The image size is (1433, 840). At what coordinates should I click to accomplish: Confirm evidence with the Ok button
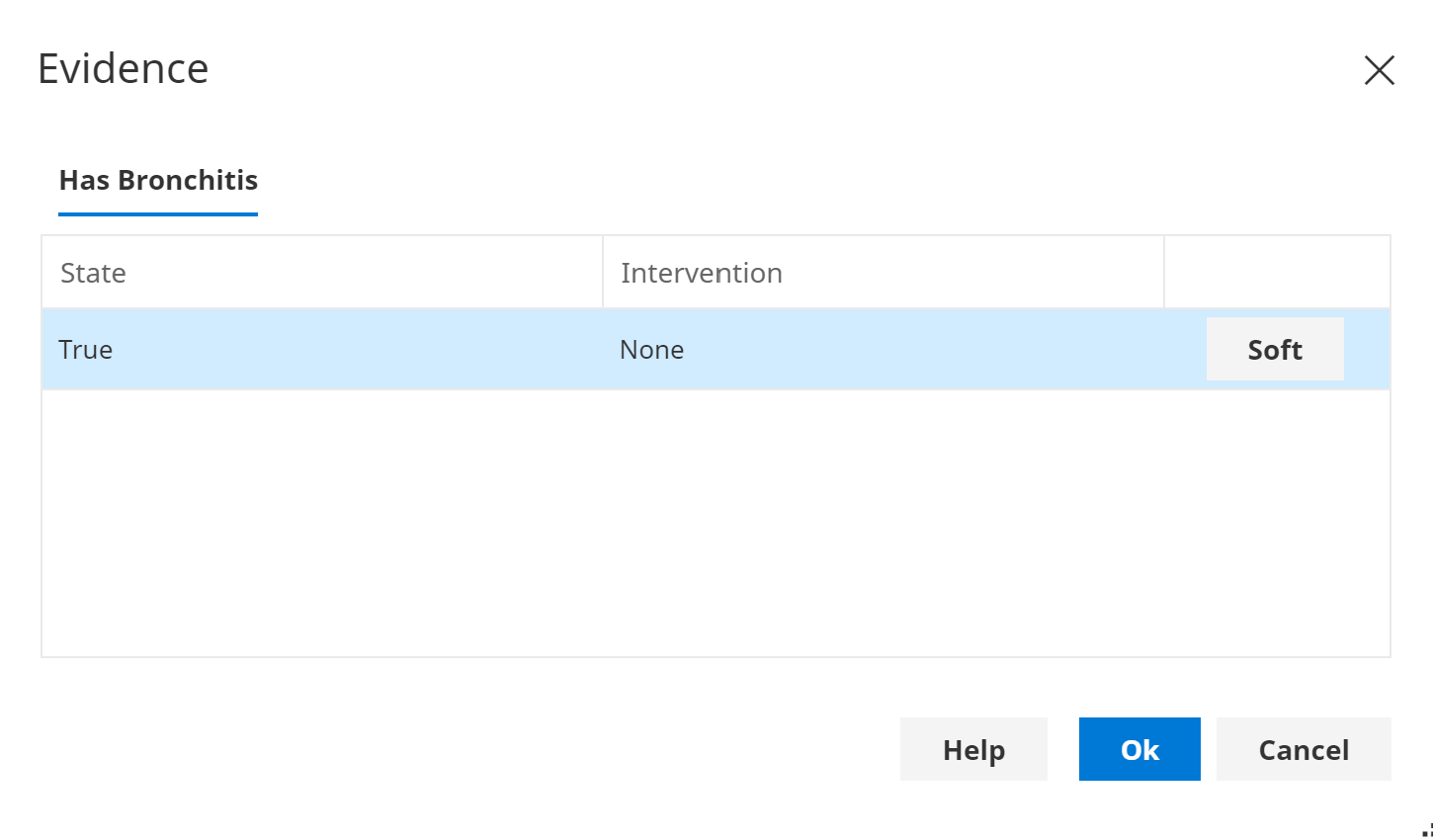[x=1138, y=750]
